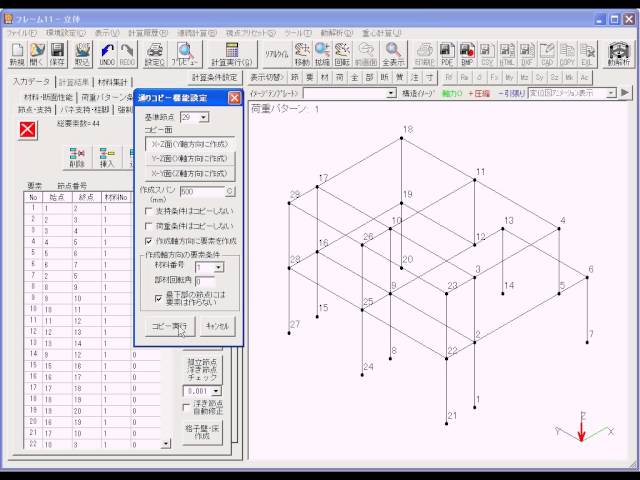This screenshot has width=640, height=480.
Task: Switch to 節点・支持 tab
Action: coord(35,109)
